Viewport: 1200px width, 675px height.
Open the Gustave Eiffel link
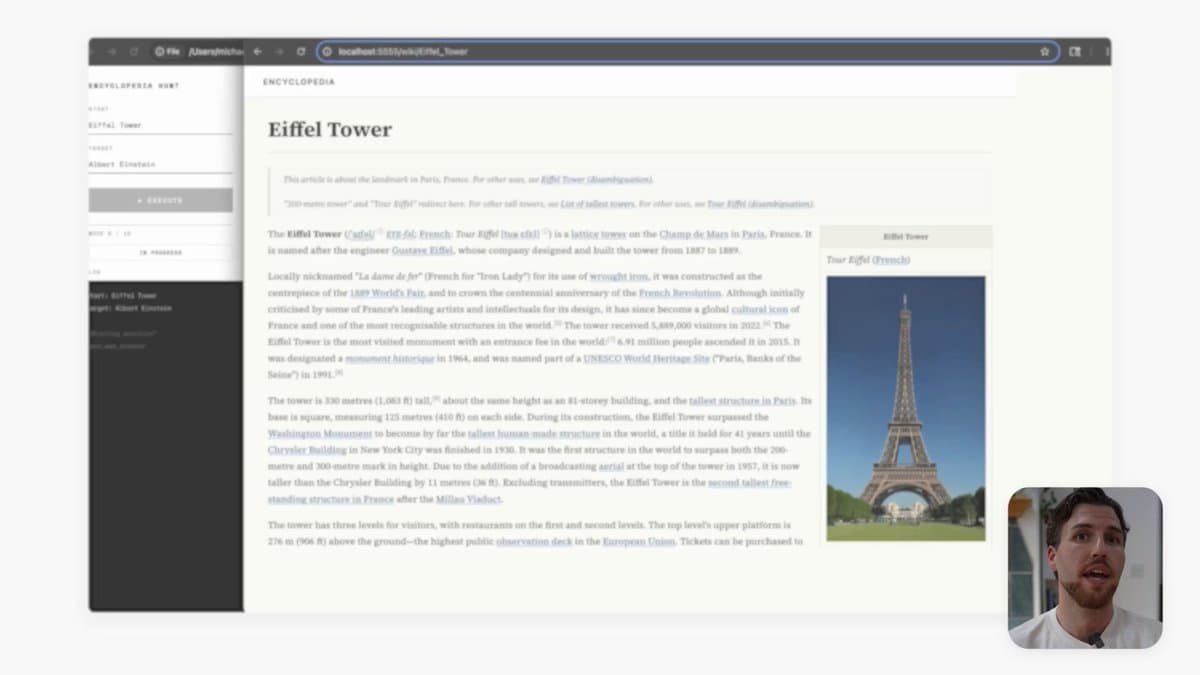[422, 250]
